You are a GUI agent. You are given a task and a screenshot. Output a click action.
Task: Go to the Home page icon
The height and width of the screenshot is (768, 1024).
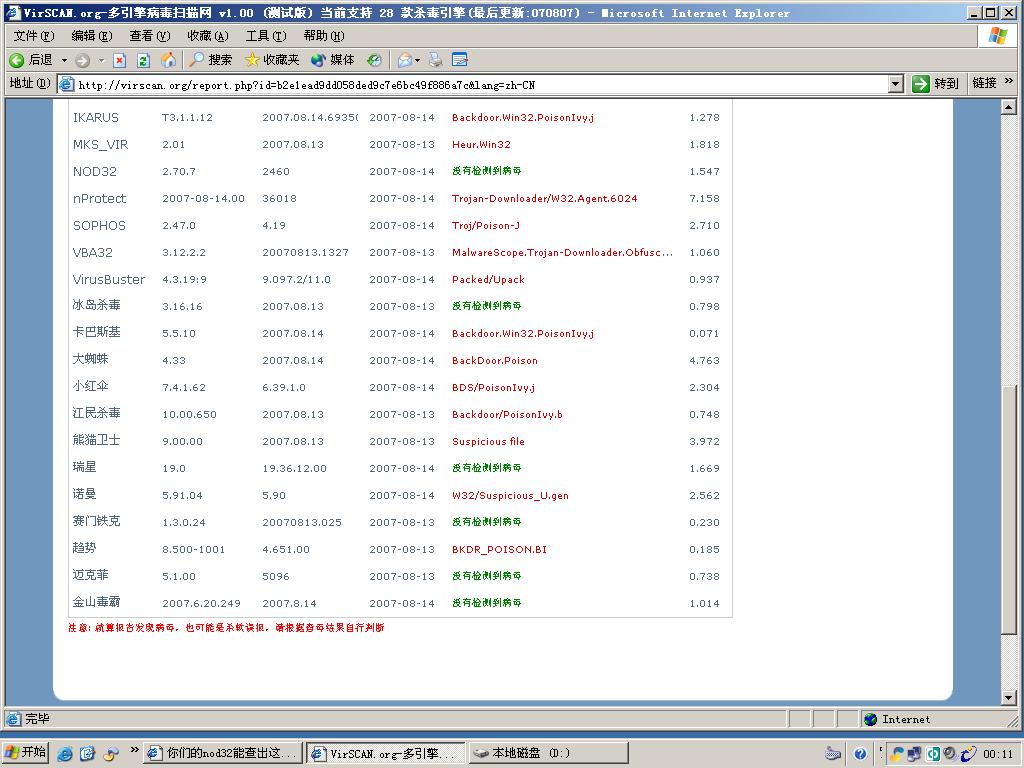tap(168, 61)
